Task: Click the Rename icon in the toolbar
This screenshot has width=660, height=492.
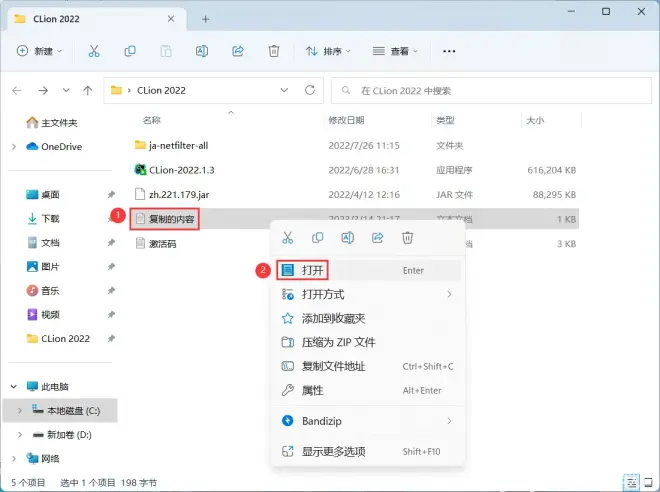Action: (x=202, y=51)
